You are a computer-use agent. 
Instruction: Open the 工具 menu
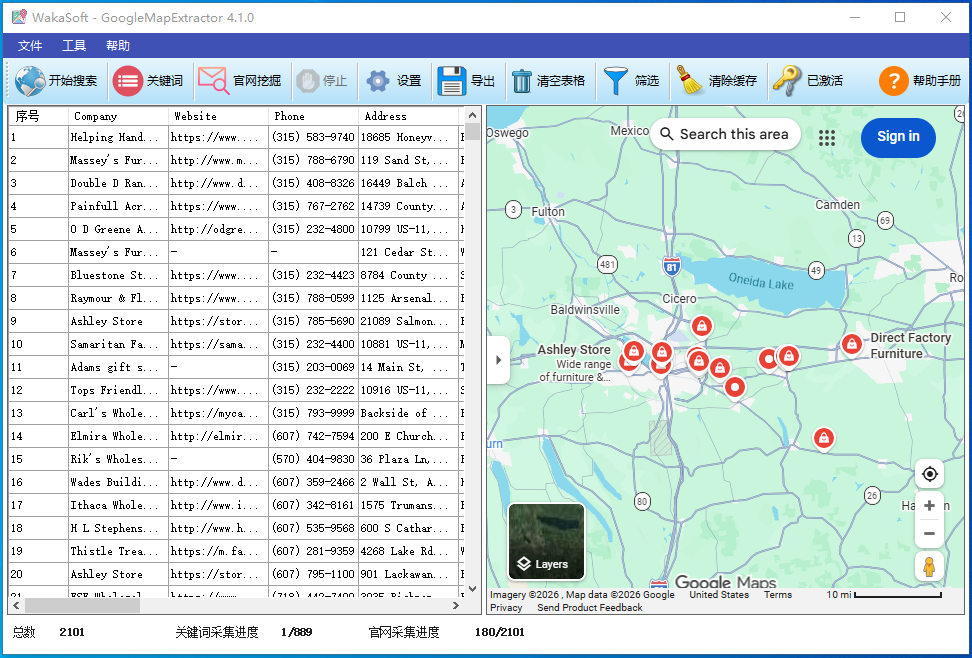click(x=74, y=46)
